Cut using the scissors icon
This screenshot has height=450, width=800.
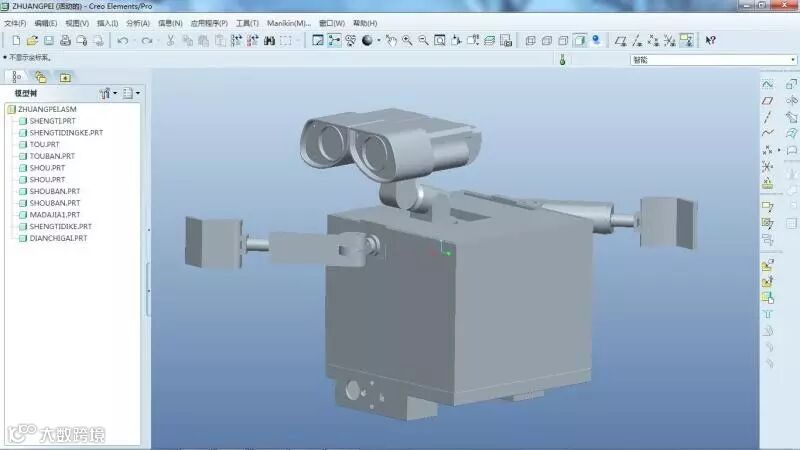click(170, 40)
